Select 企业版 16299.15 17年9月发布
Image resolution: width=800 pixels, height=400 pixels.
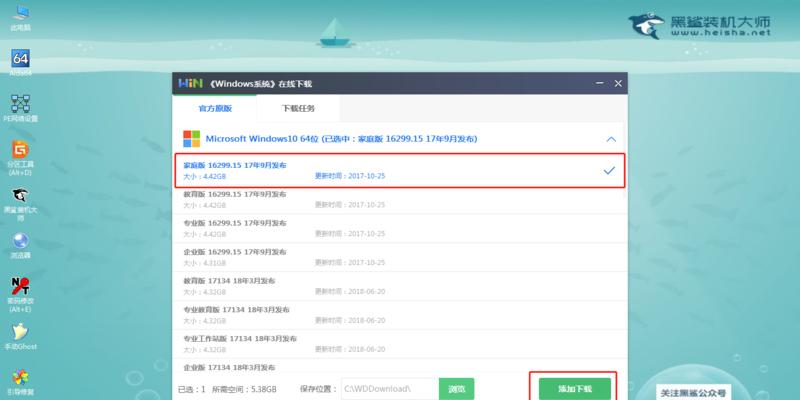click(399, 257)
